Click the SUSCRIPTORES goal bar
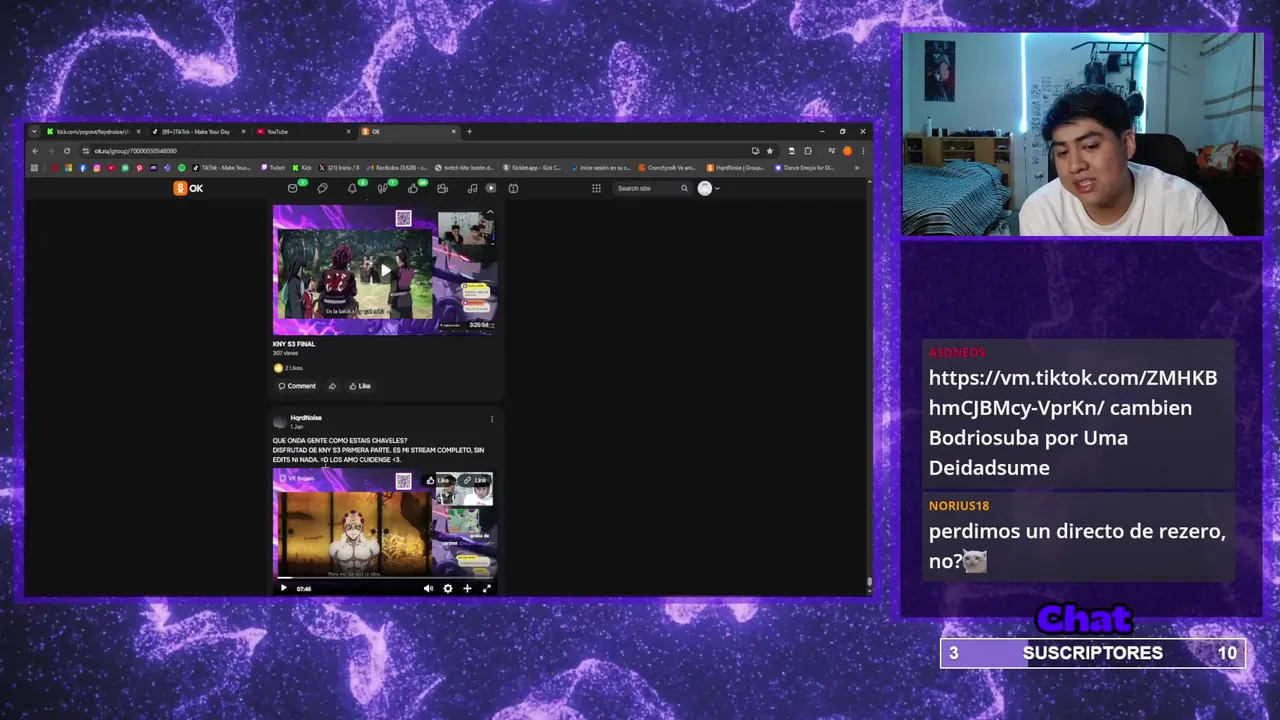Viewport: 1280px width, 720px height. 1092,653
